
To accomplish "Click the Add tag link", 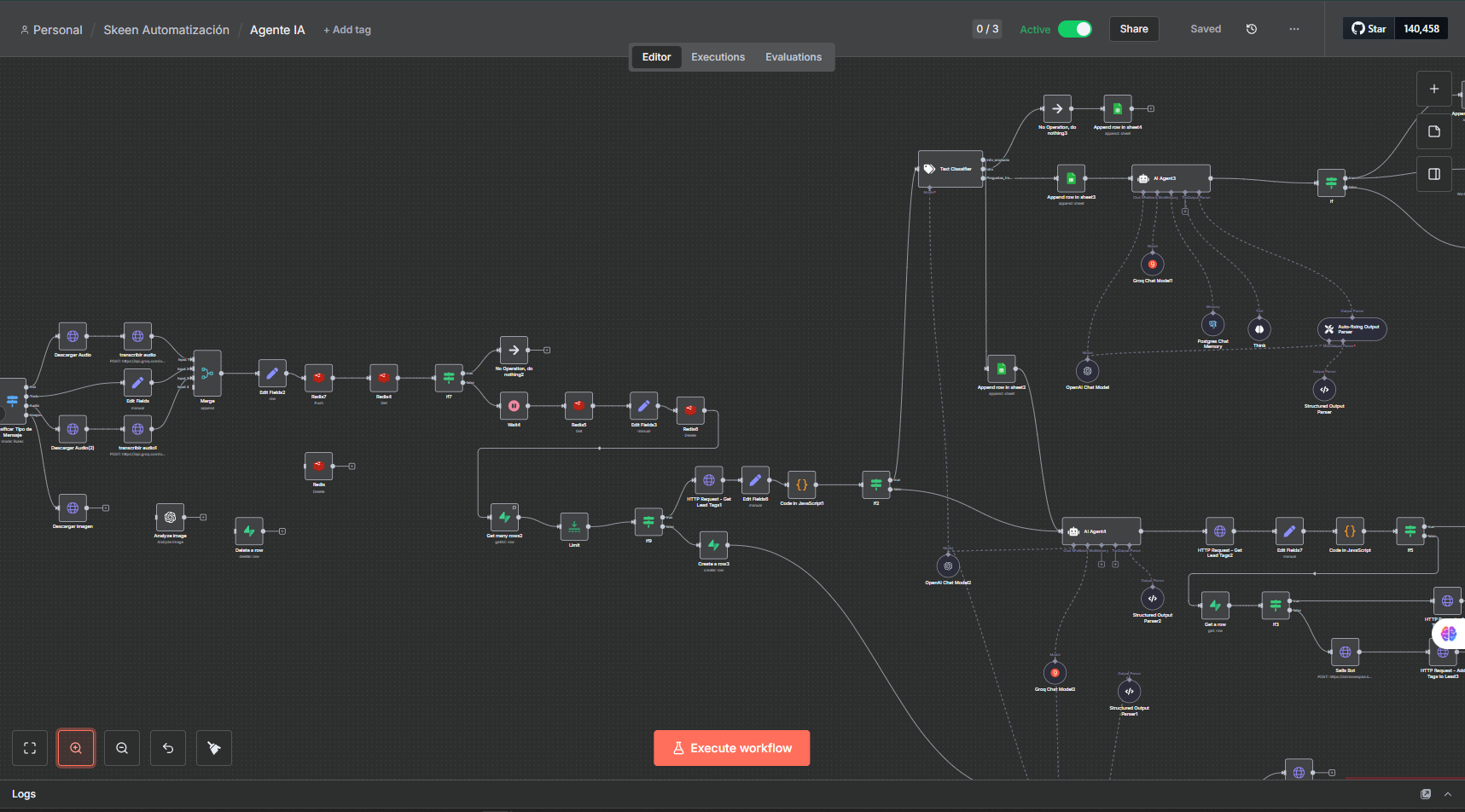I will 347,30.
